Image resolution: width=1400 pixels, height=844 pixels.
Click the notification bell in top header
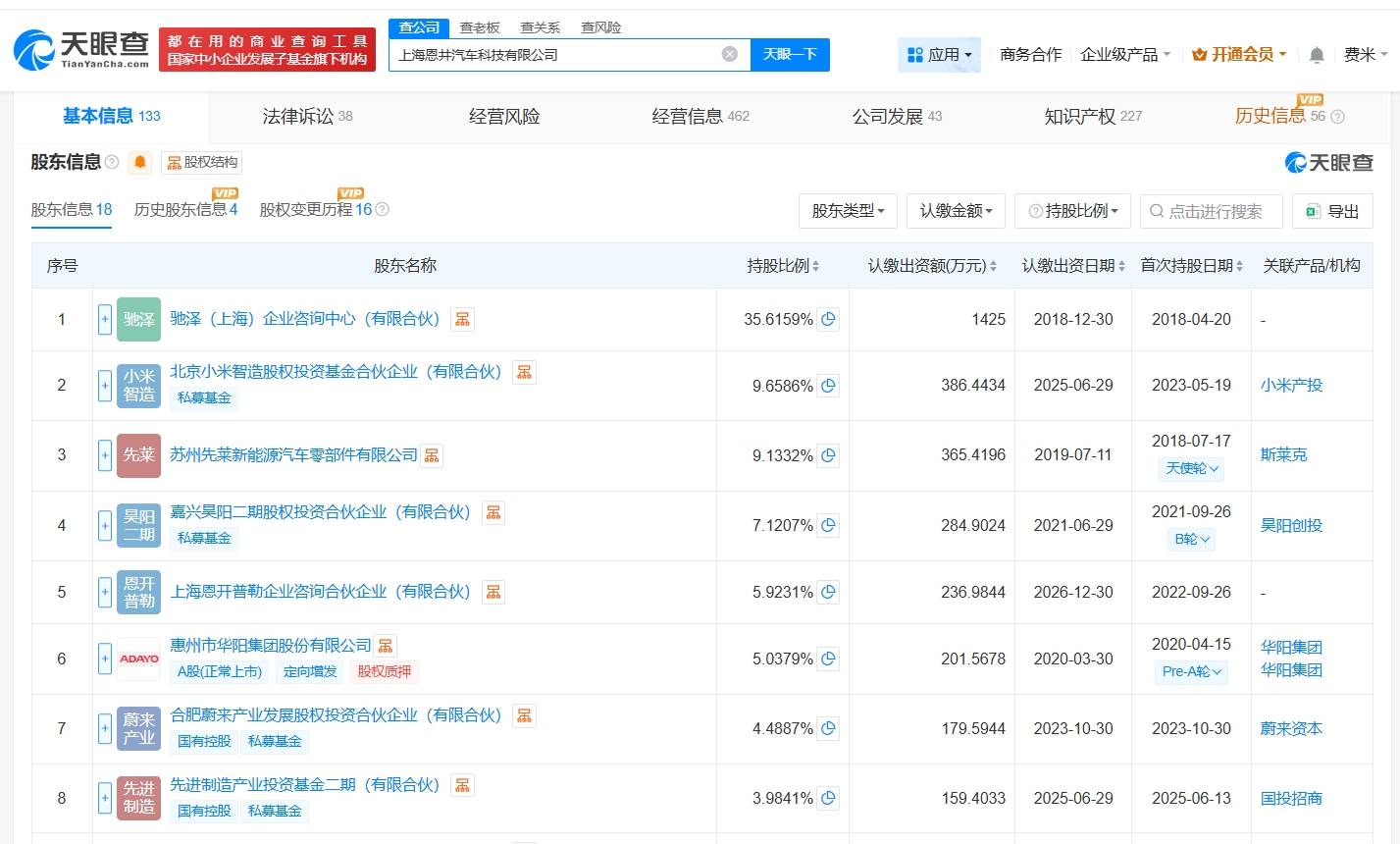(1317, 55)
